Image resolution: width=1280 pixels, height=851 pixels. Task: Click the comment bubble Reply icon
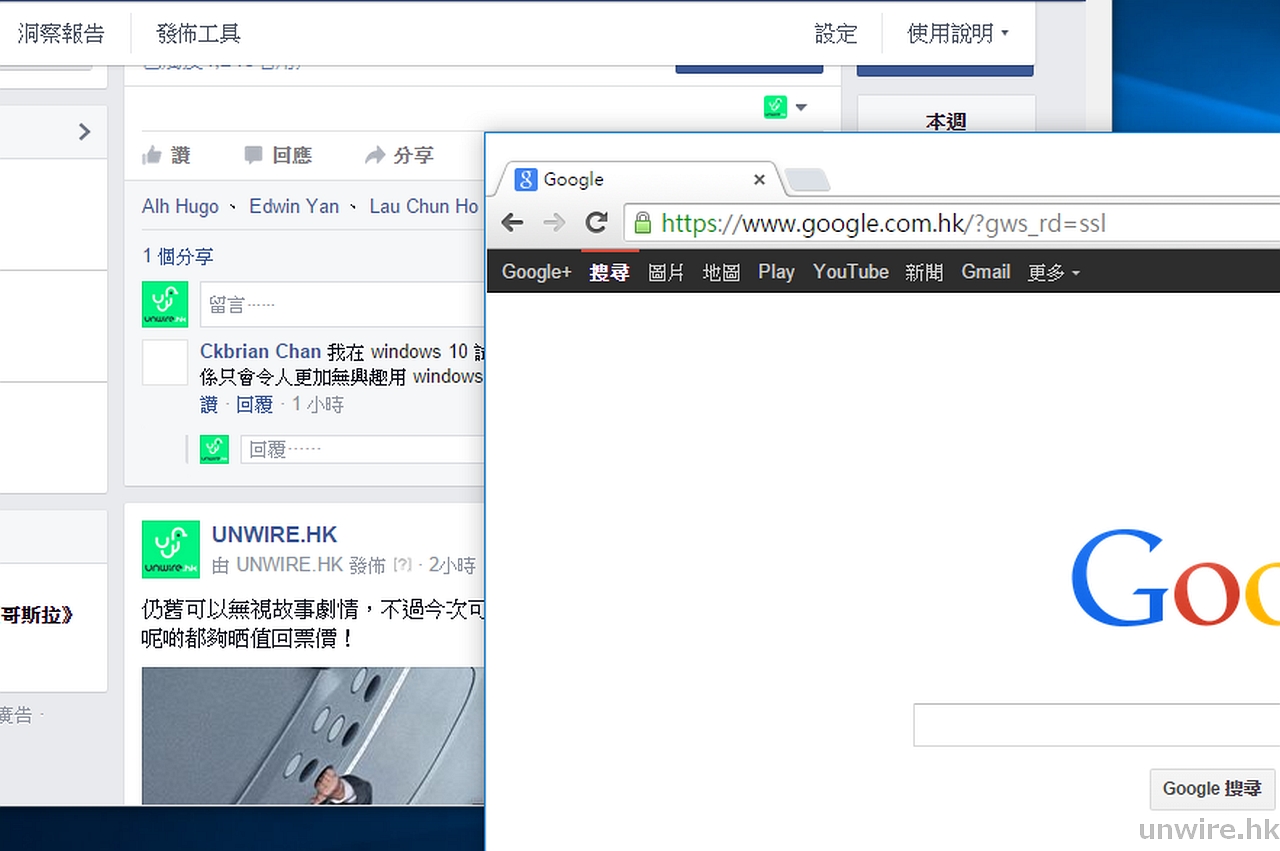254,155
